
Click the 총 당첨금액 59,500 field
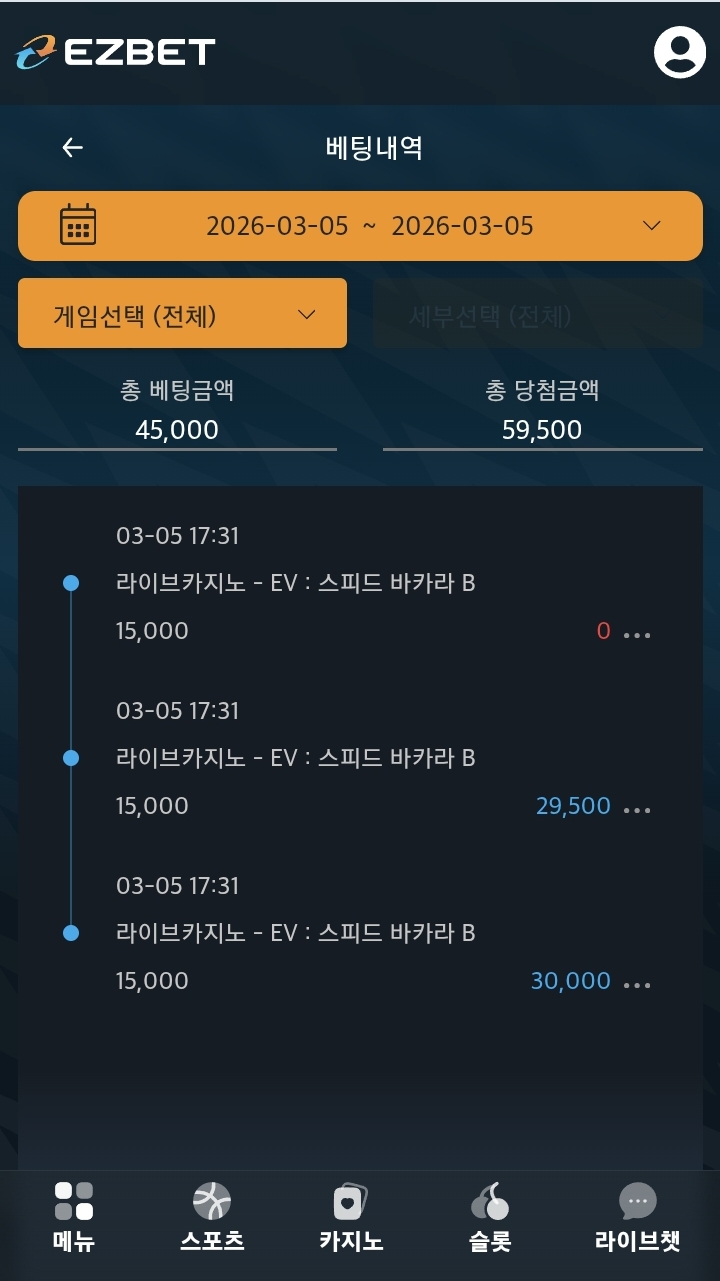click(x=542, y=430)
